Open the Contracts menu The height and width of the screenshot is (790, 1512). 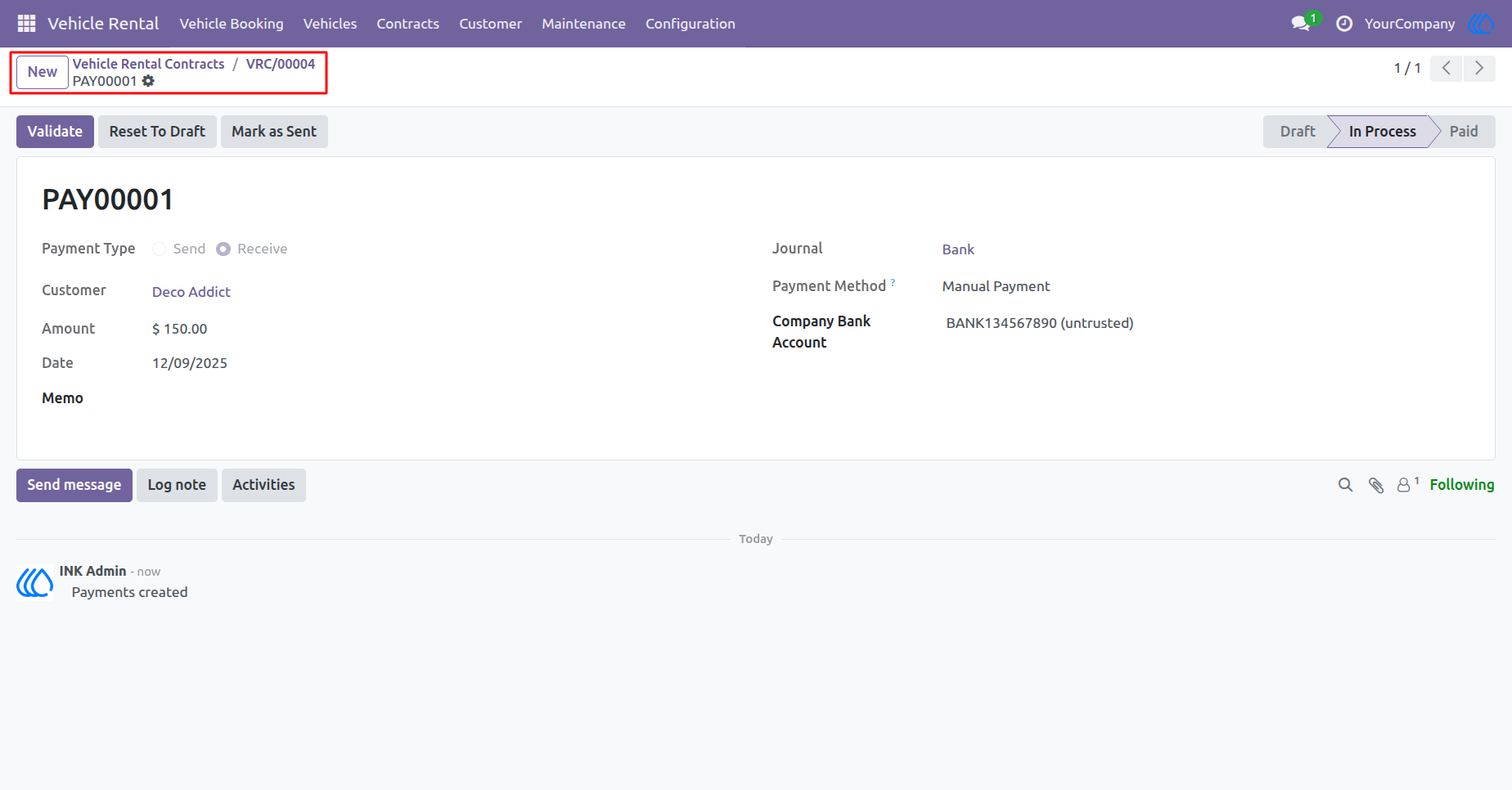pos(407,24)
